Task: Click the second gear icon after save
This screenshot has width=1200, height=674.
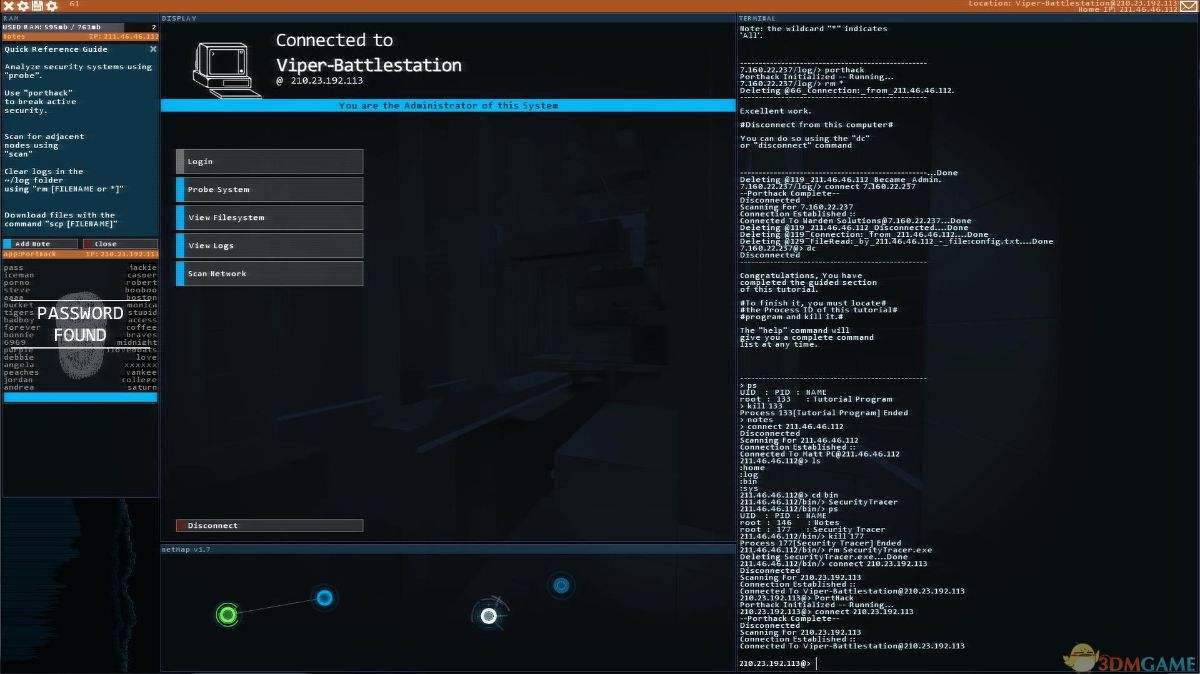Action: 51,6
